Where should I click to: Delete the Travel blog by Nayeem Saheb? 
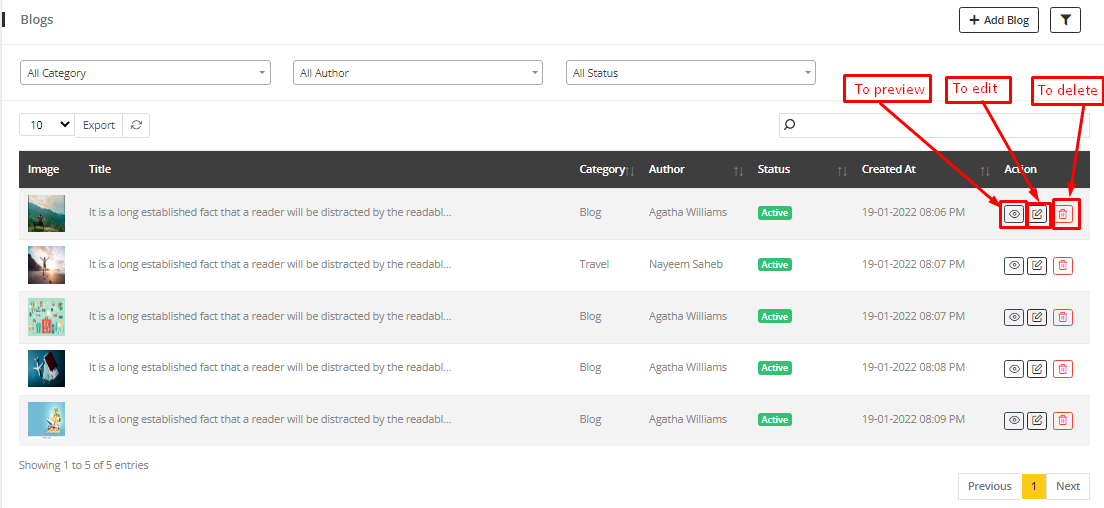click(x=1063, y=265)
